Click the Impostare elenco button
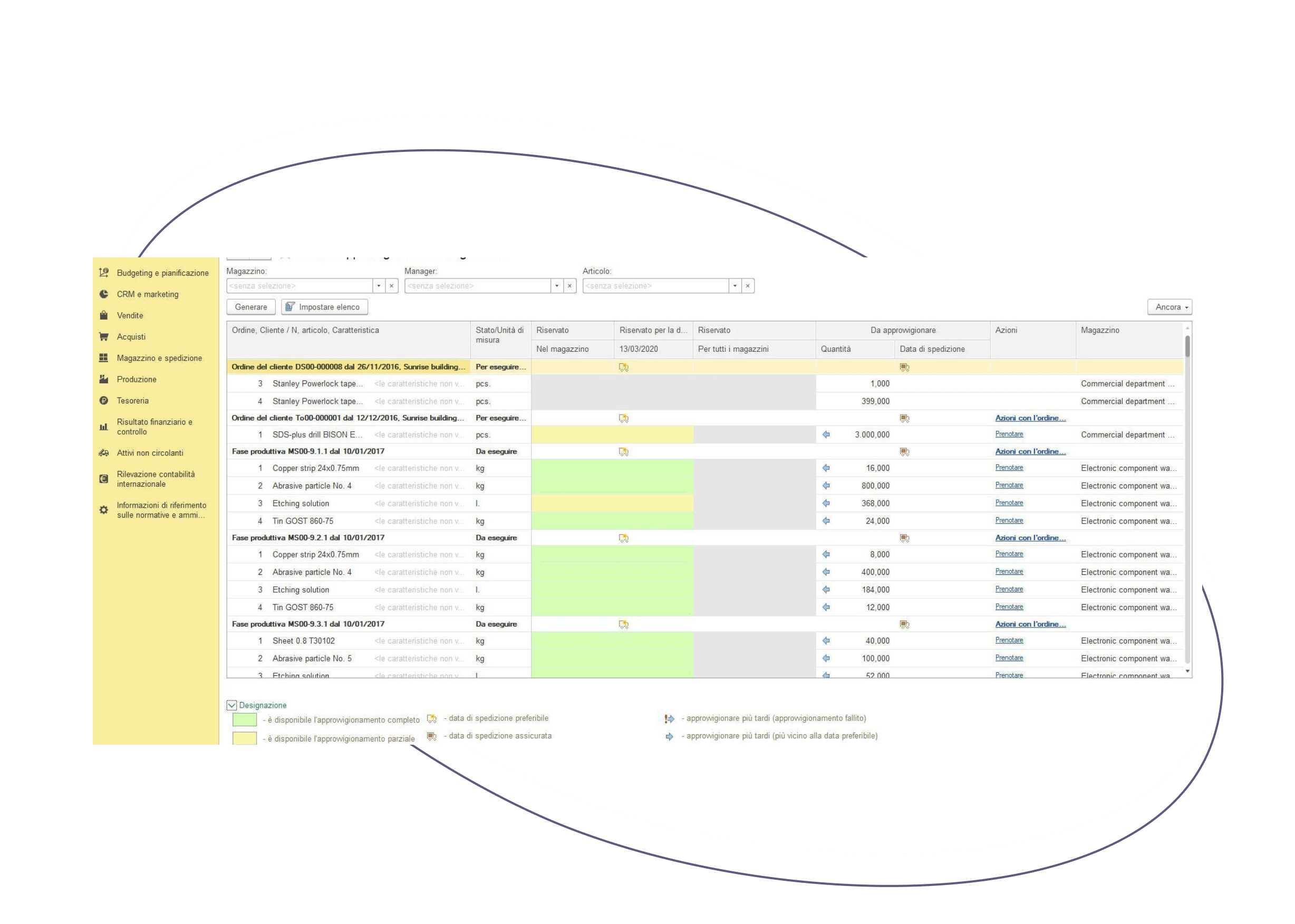This screenshot has width=1295, height=924. pos(324,307)
